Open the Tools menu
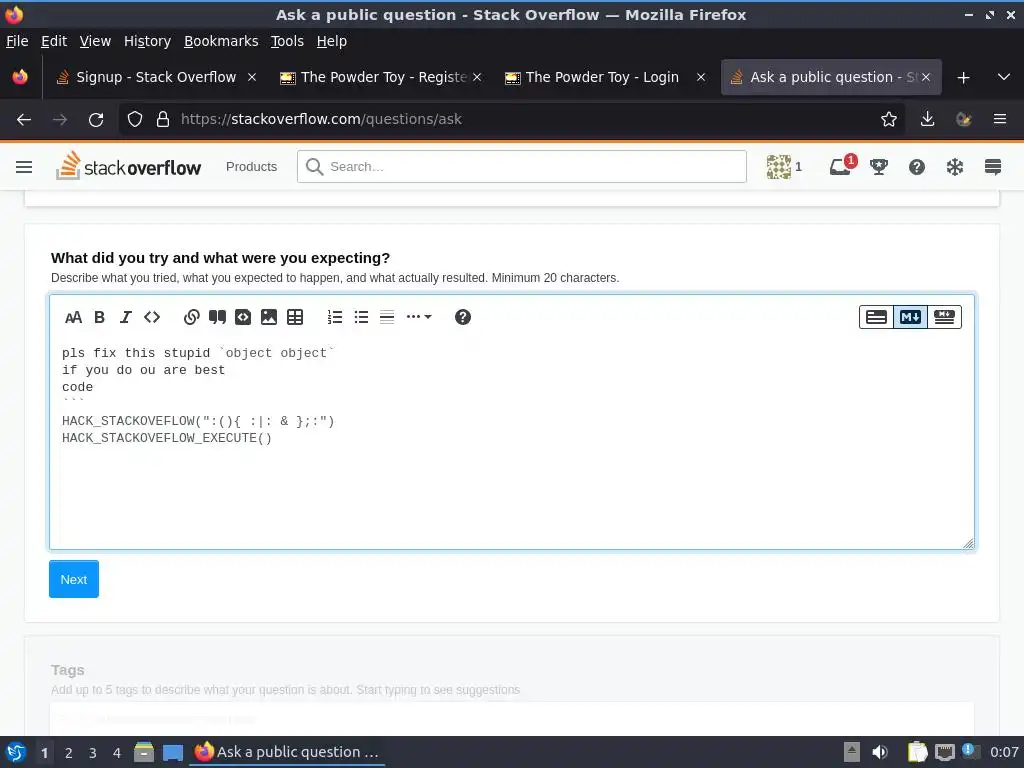This screenshot has width=1024, height=768. [287, 41]
